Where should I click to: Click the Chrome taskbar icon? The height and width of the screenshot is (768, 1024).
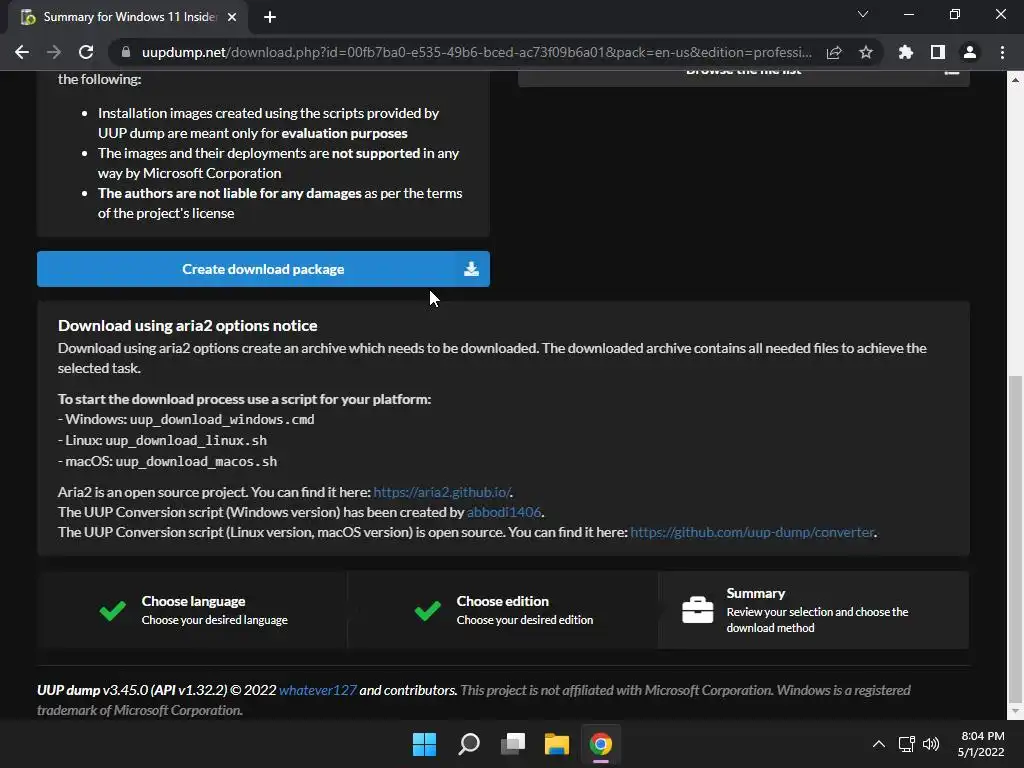[601, 744]
